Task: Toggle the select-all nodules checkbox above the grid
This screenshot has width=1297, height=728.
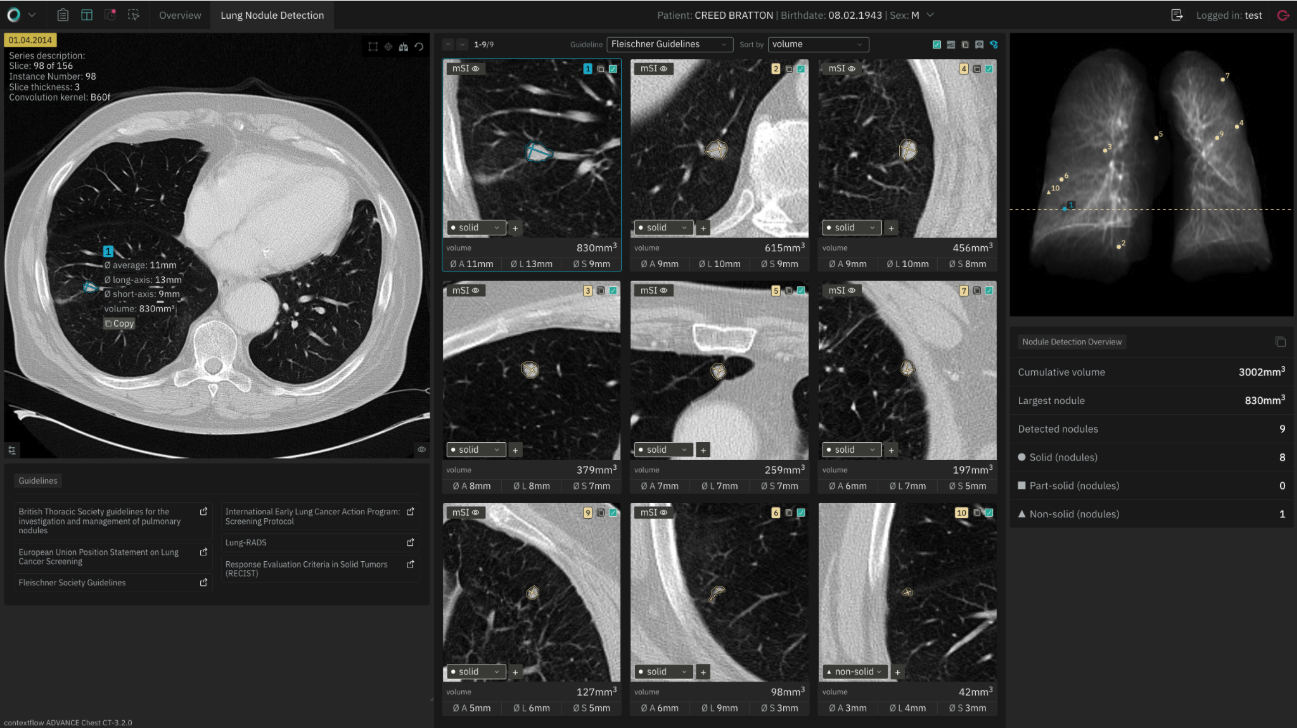Action: [x=936, y=45]
